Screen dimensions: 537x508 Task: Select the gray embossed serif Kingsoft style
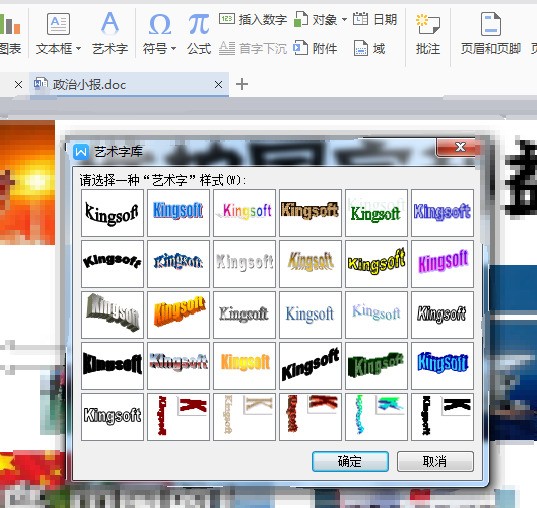coord(244,315)
